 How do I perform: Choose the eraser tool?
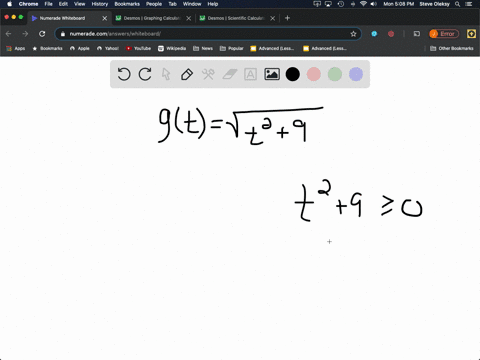click(229, 74)
